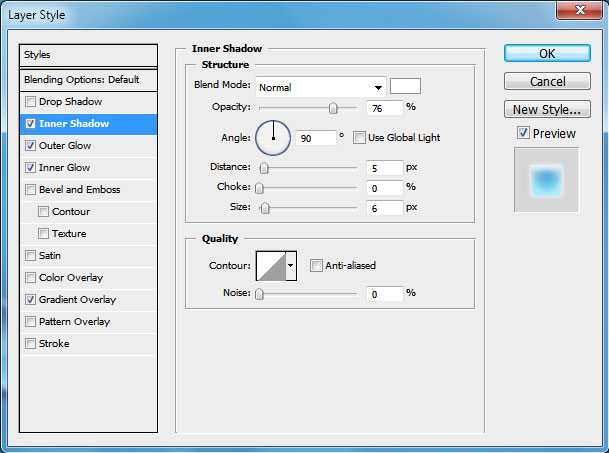609x453 pixels.
Task: Enable Anti-aliased contour option
Action: [316, 265]
